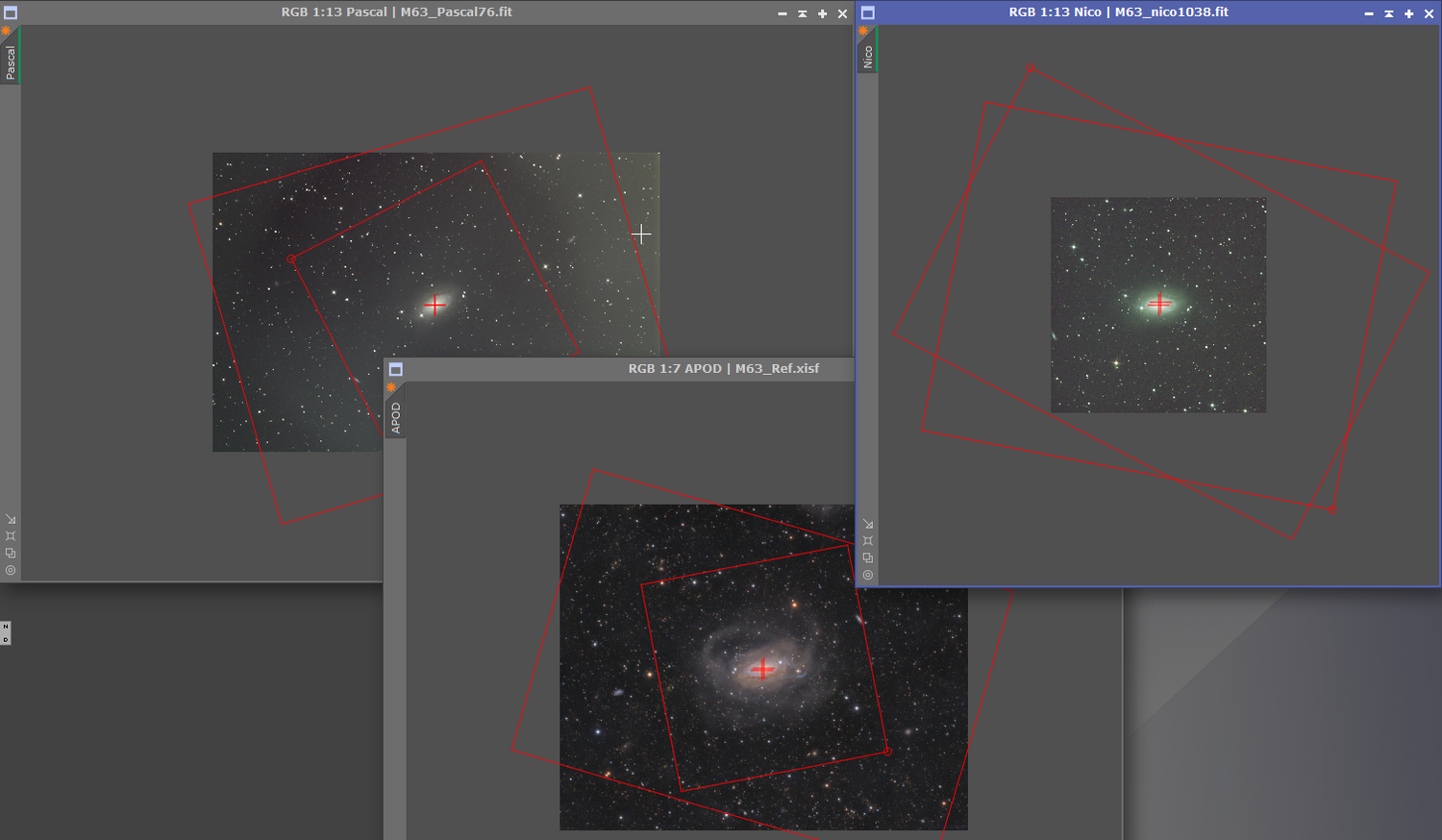Click the Pascal M63 galaxy image
The image size is (1442, 840).
[436, 302]
